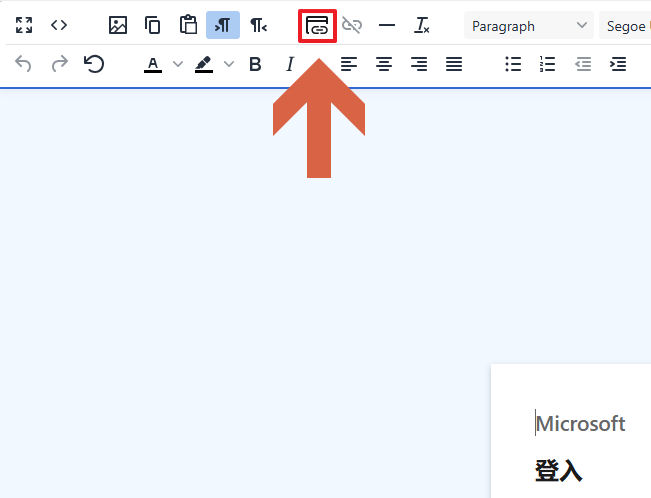
Task: Click the remove link icon
Action: (352, 26)
